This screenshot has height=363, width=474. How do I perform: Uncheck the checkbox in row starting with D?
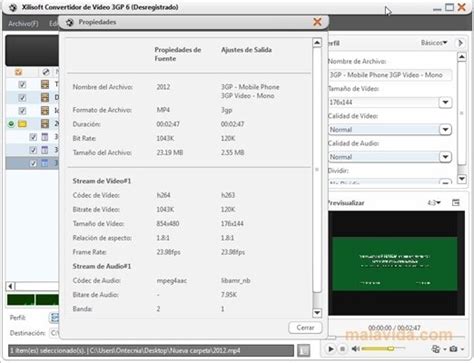(22, 98)
